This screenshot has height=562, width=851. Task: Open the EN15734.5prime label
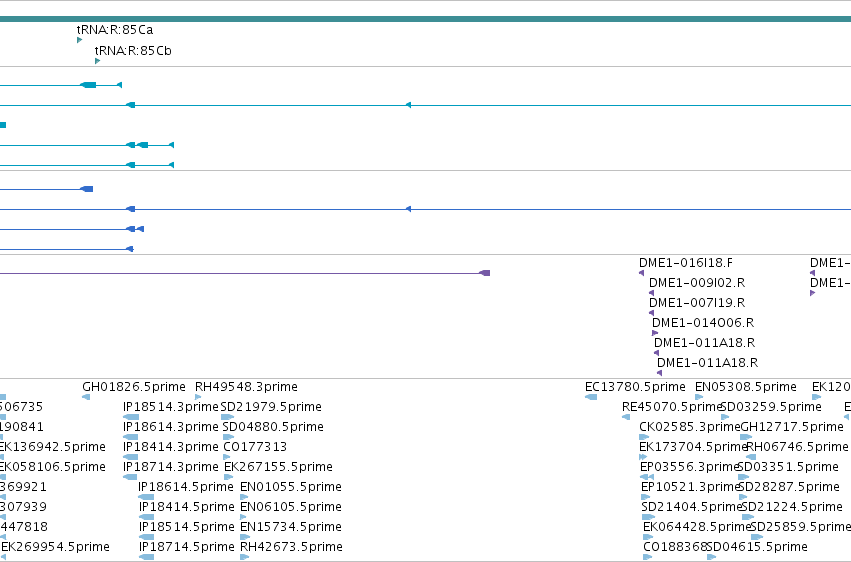291,527
